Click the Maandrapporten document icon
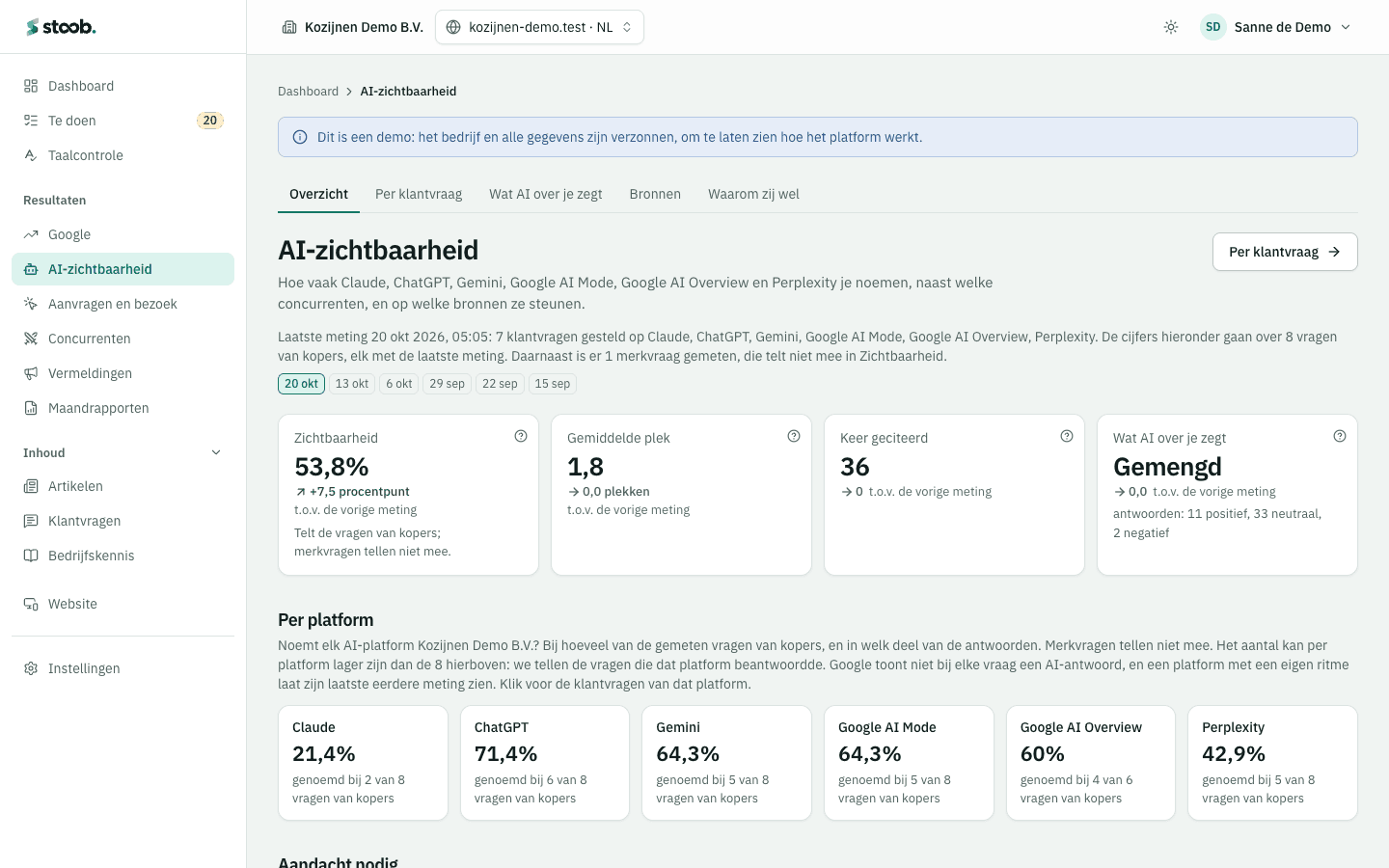This screenshot has width=1389, height=868. [x=31, y=408]
